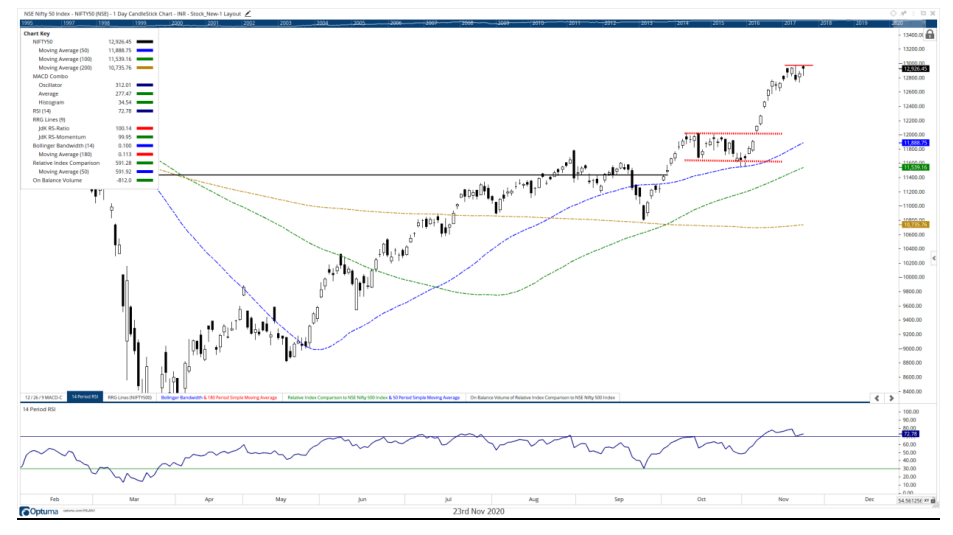953x535 pixels.
Task: Select RRG Lines (9) in Chart Key
Action: 46,119
